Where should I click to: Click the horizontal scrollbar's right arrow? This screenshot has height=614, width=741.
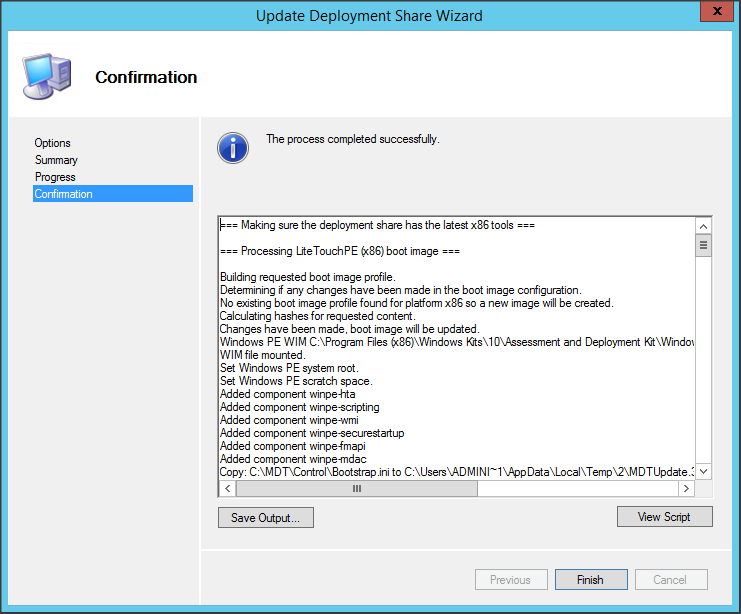(686, 489)
